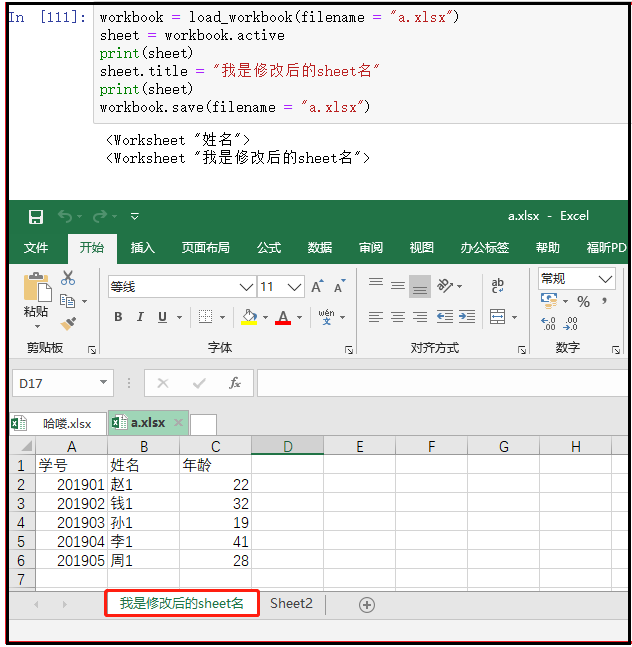Screen dimensions: 632x647
Task: Click the Insert Function fx icon
Action: [x=235, y=383]
